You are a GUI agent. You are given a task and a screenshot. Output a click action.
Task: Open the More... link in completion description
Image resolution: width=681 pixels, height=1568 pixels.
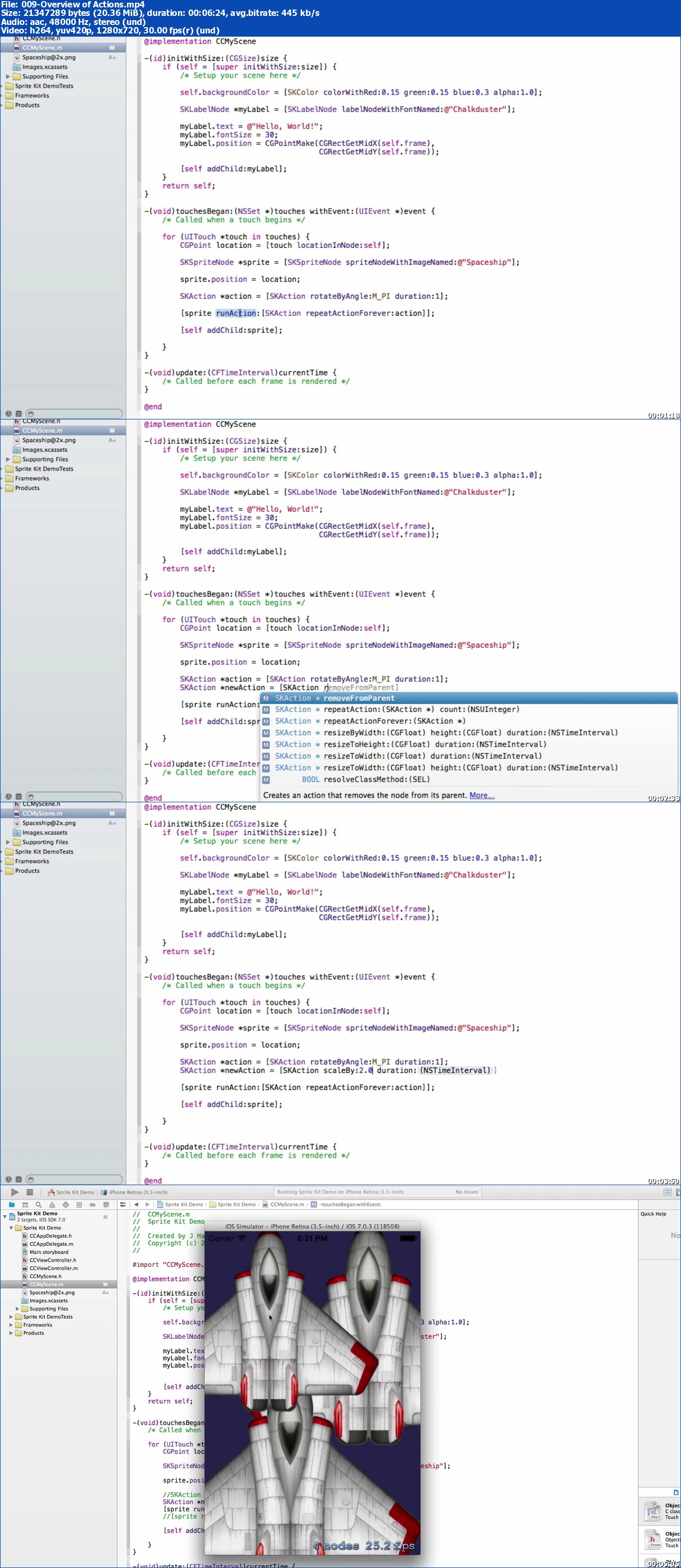click(482, 795)
